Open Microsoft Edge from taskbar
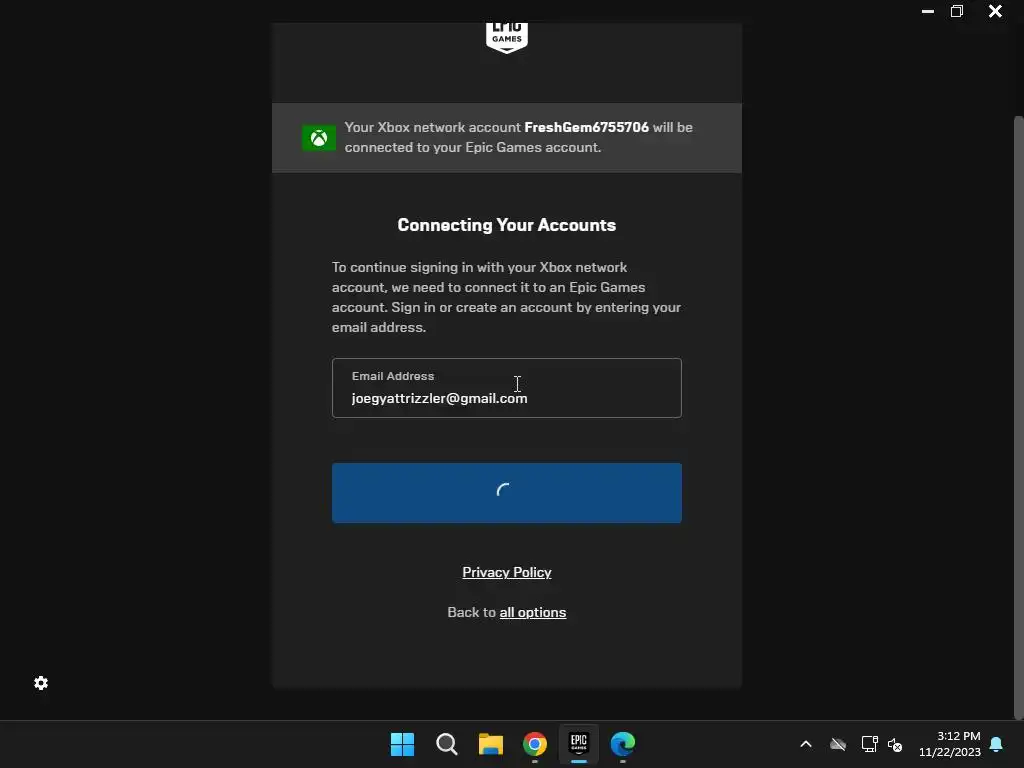 tap(622, 744)
